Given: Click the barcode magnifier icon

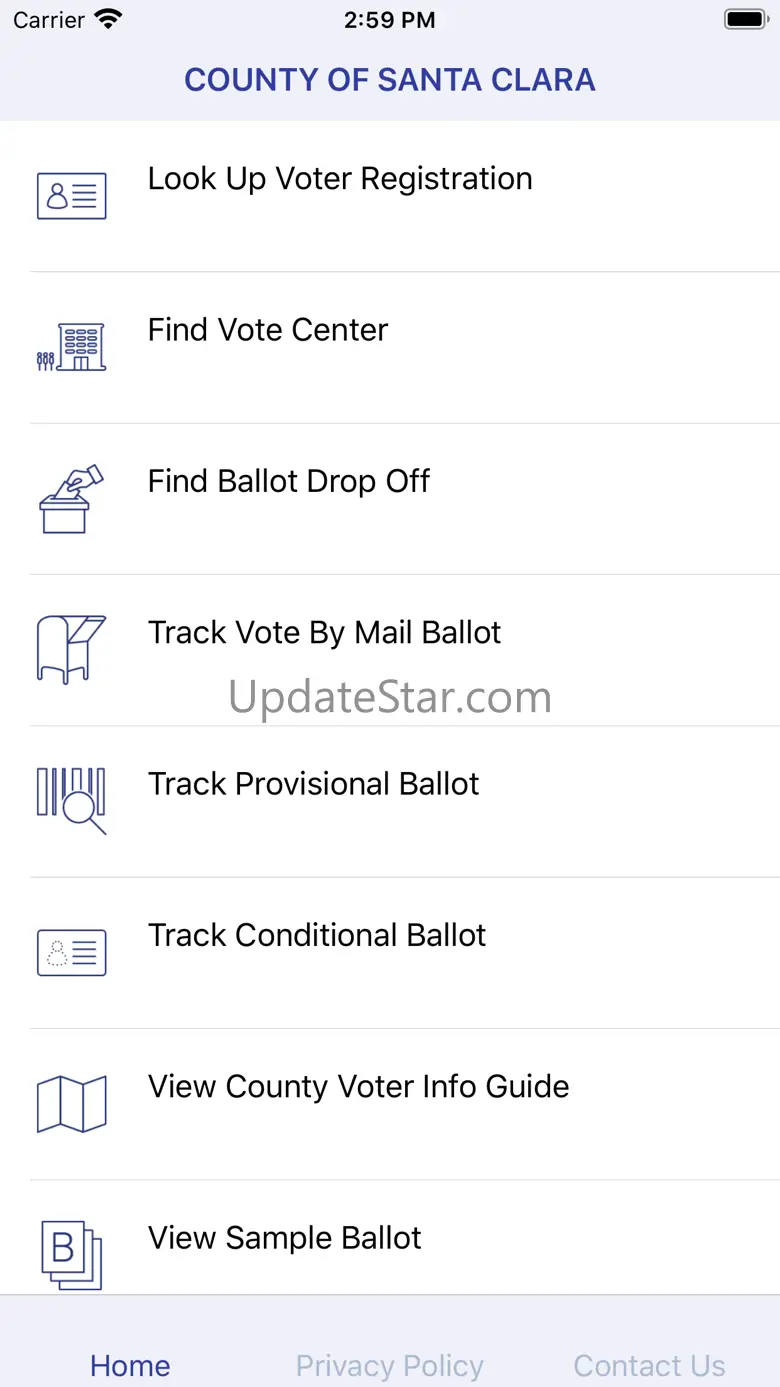Looking at the screenshot, I should tap(72, 800).
